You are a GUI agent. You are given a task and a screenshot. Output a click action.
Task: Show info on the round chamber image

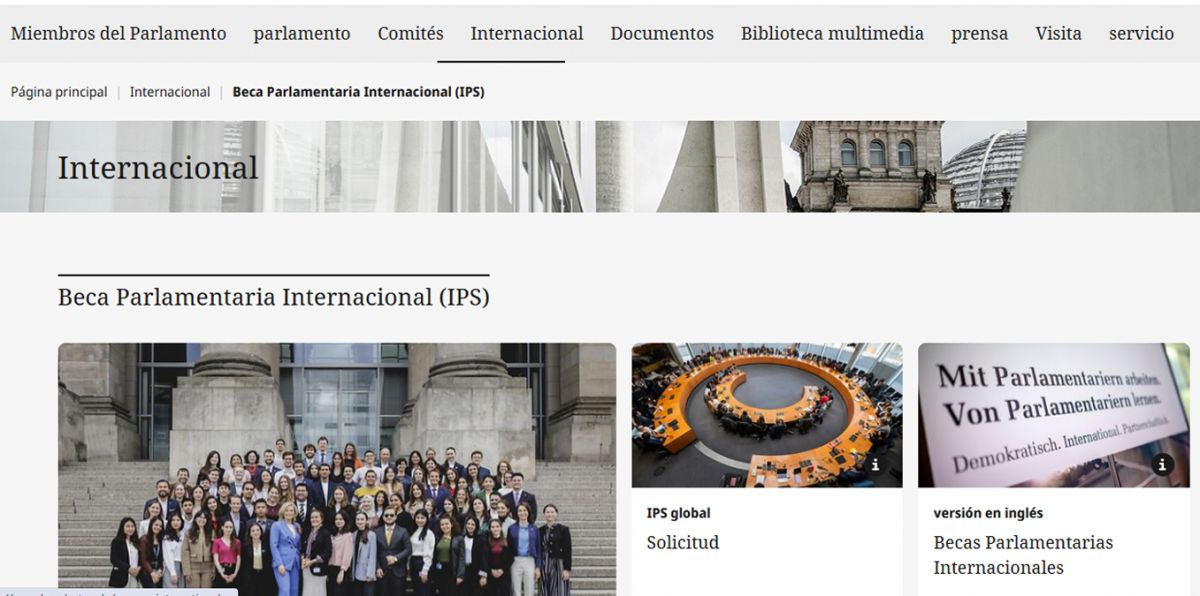875,464
